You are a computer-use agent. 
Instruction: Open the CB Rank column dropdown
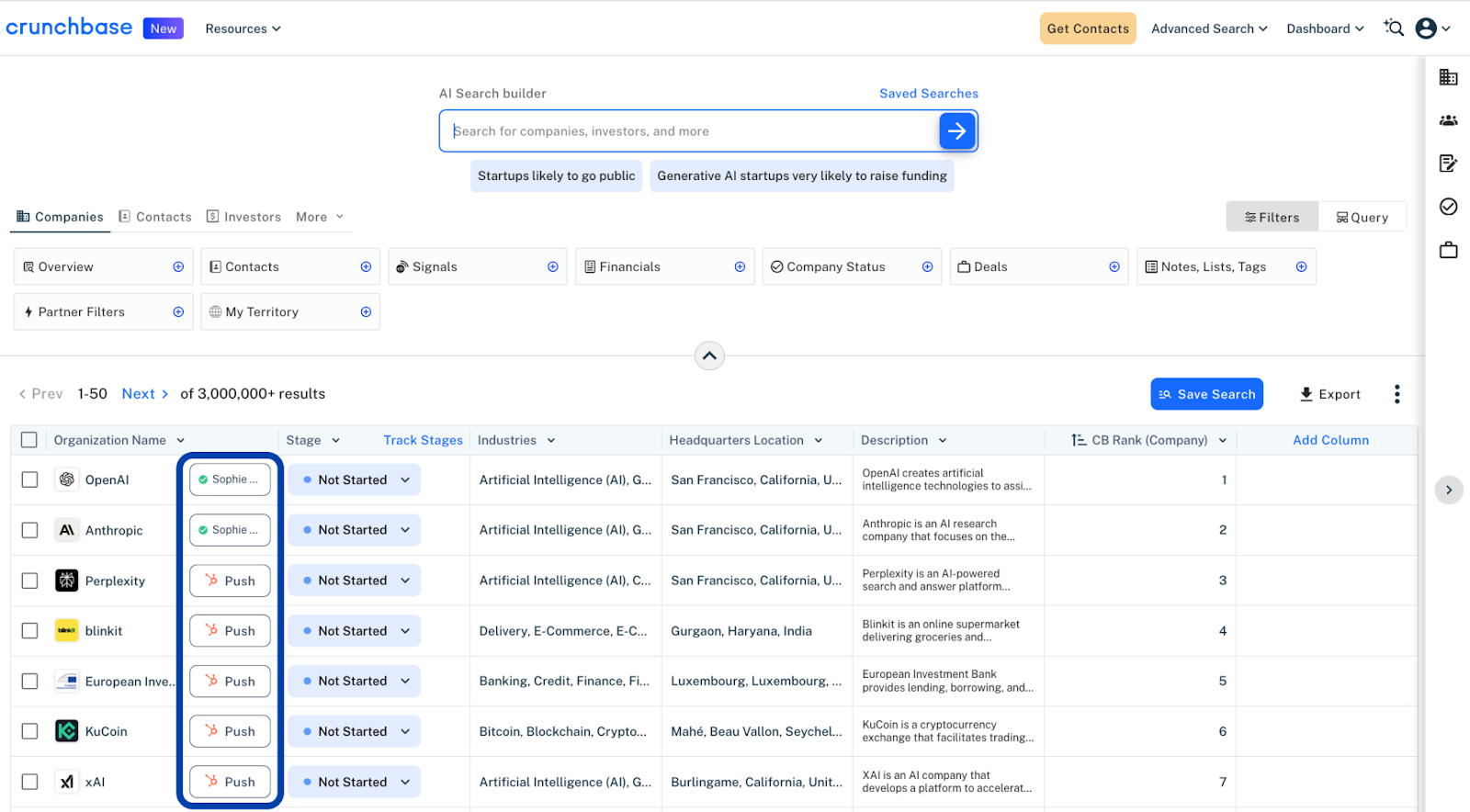[x=1223, y=441]
